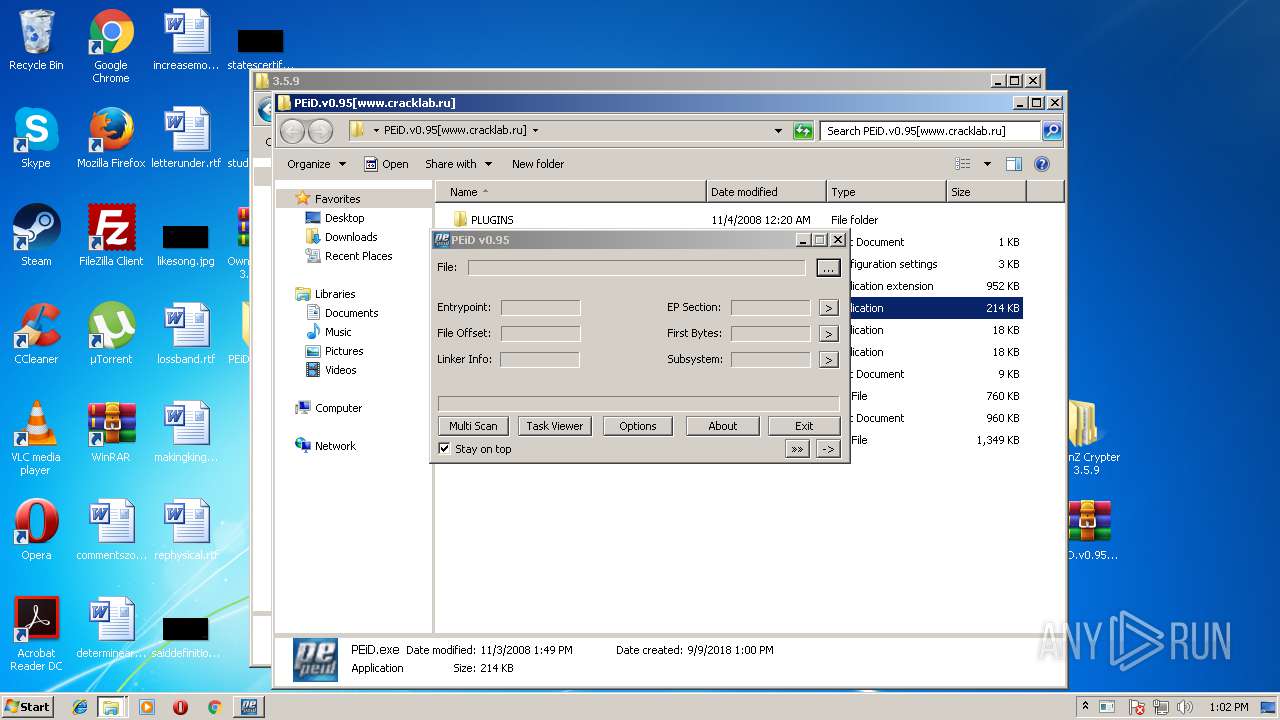Select the Google Chrome desktop icon
The height and width of the screenshot is (720, 1280).
(111, 46)
